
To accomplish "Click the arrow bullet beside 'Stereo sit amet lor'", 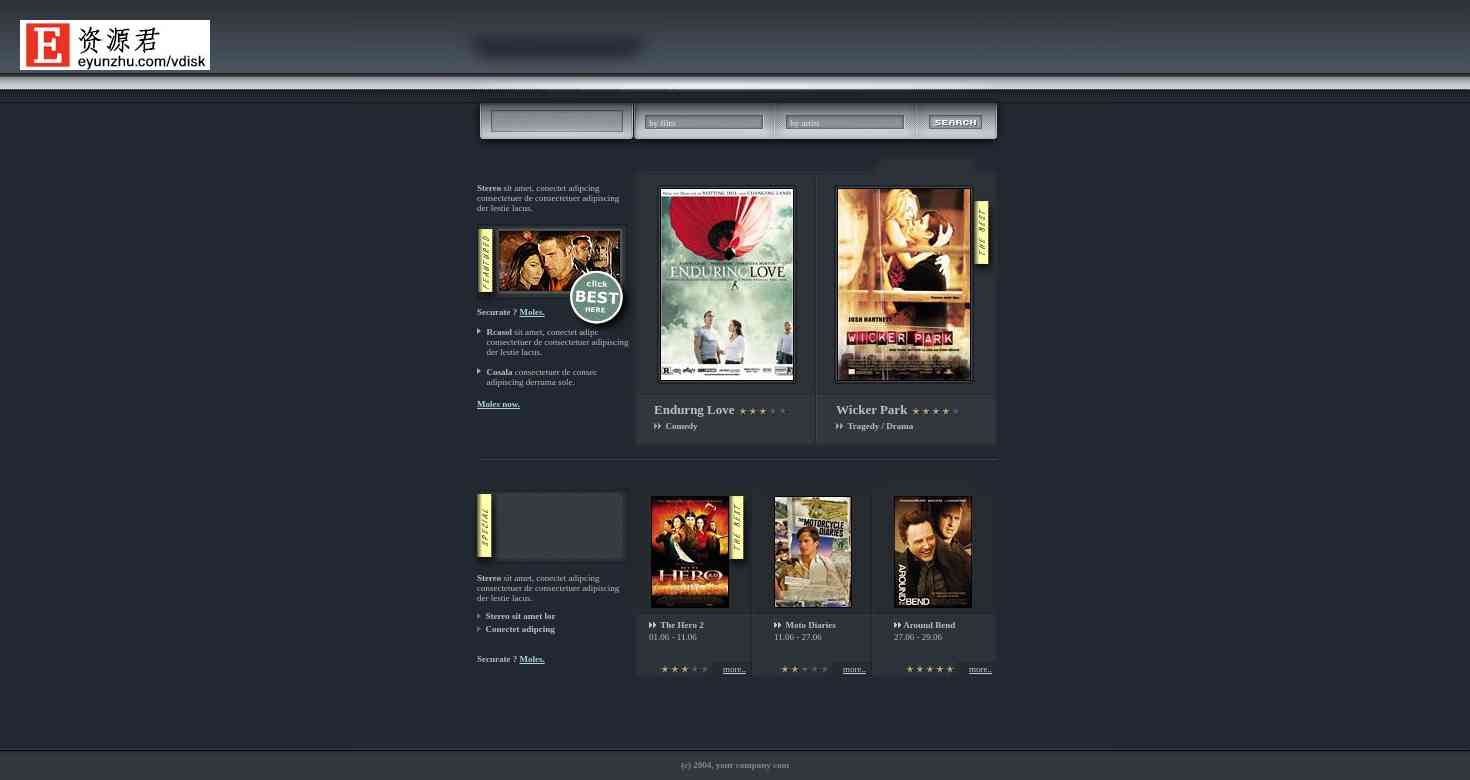I will pyautogui.click(x=479, y=616).
